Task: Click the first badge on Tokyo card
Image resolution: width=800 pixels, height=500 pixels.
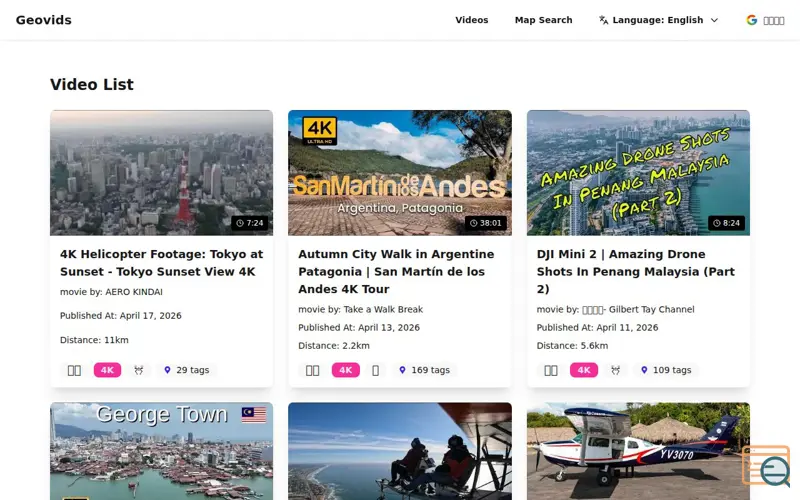Action: coord(74,370)
